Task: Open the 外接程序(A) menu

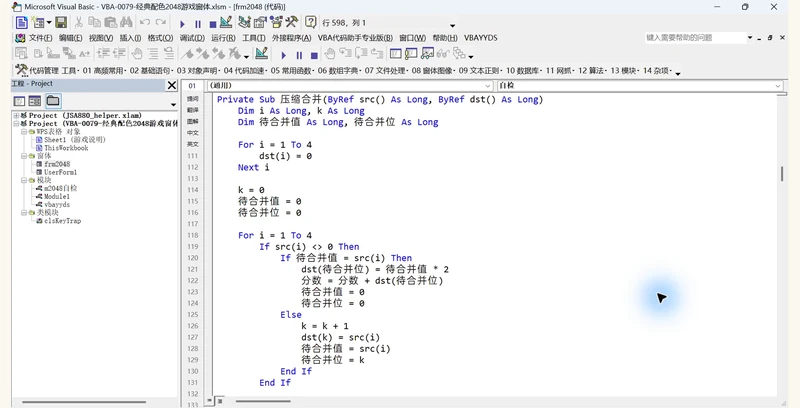Action: [x=291, y=38]
